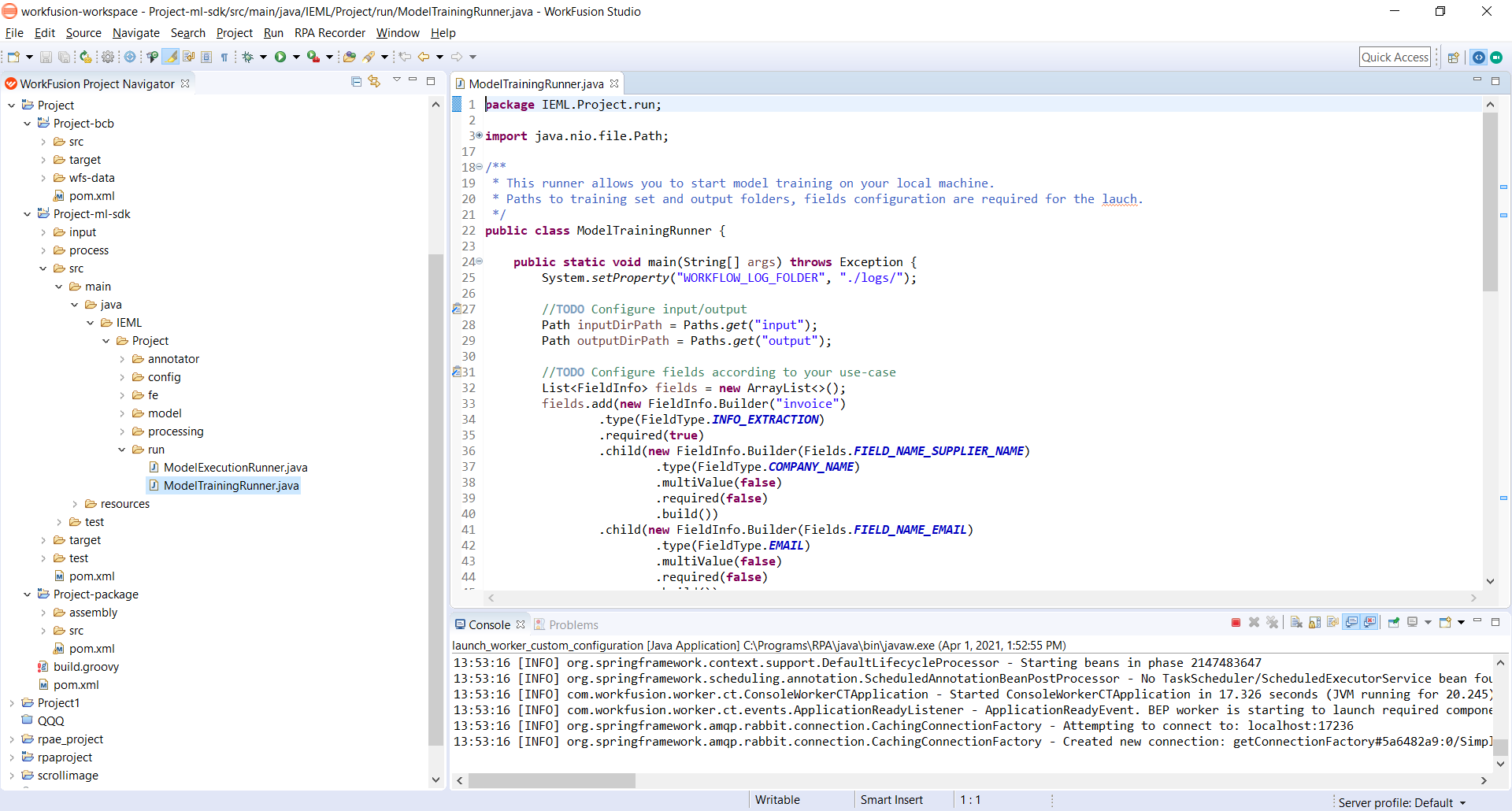Viewport: 1512px width, 811px height.
Task: Expand the wfs-data folder
Action: point(43,178)
